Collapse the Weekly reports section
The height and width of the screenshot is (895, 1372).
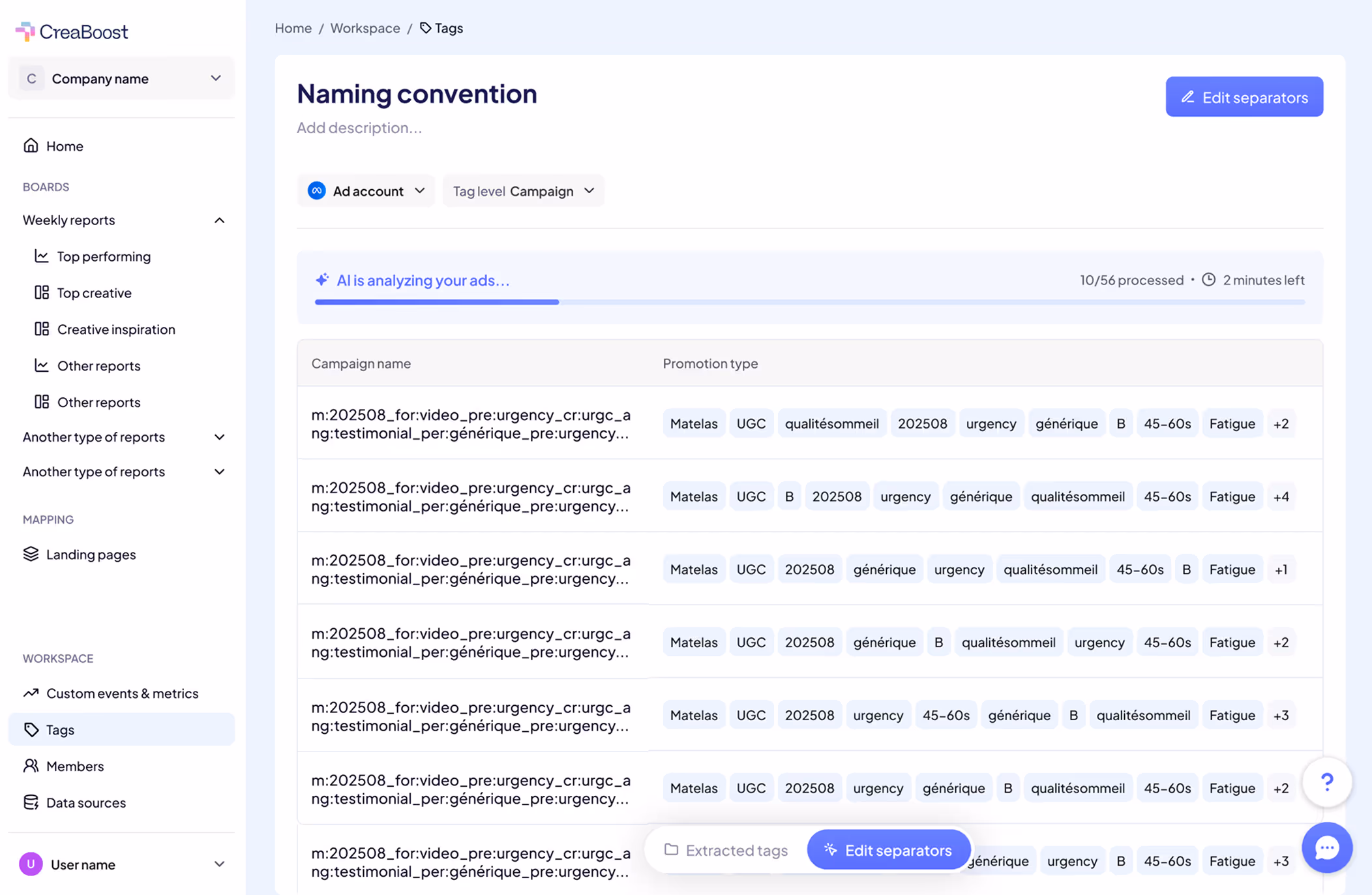[219, 220]
